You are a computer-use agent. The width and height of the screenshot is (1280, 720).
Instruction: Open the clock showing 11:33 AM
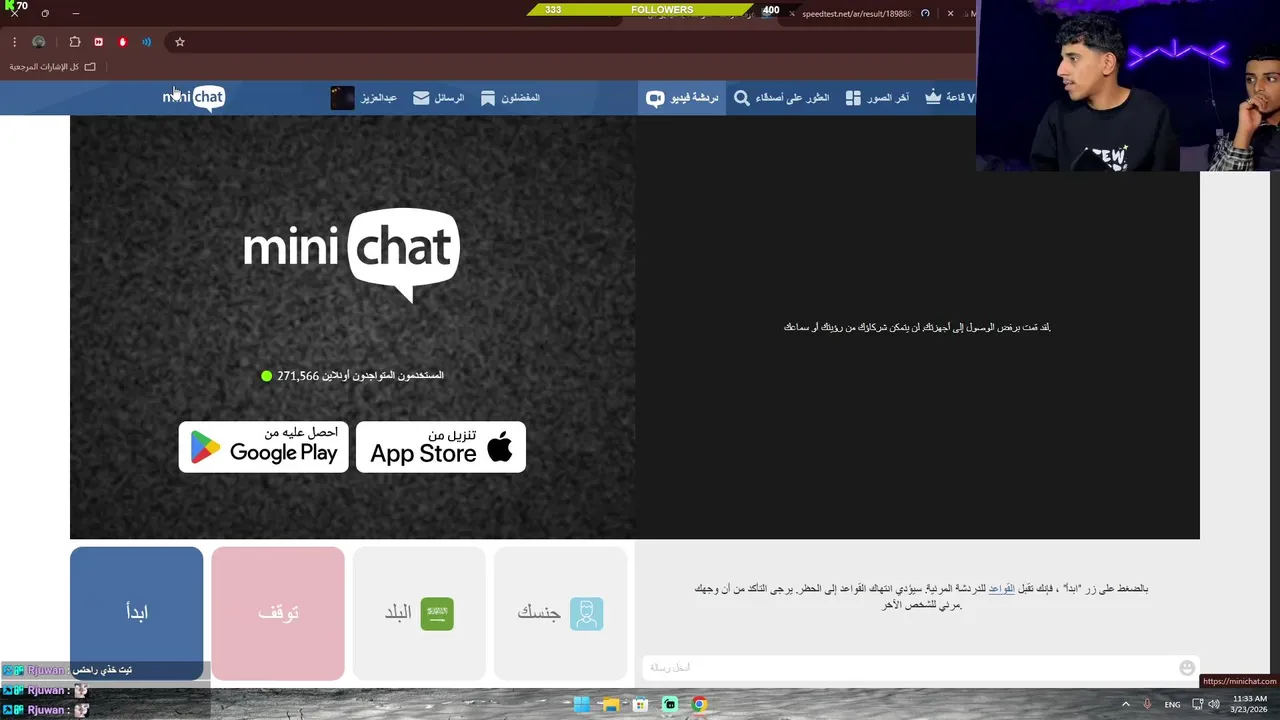click(x=1249, y=704)
